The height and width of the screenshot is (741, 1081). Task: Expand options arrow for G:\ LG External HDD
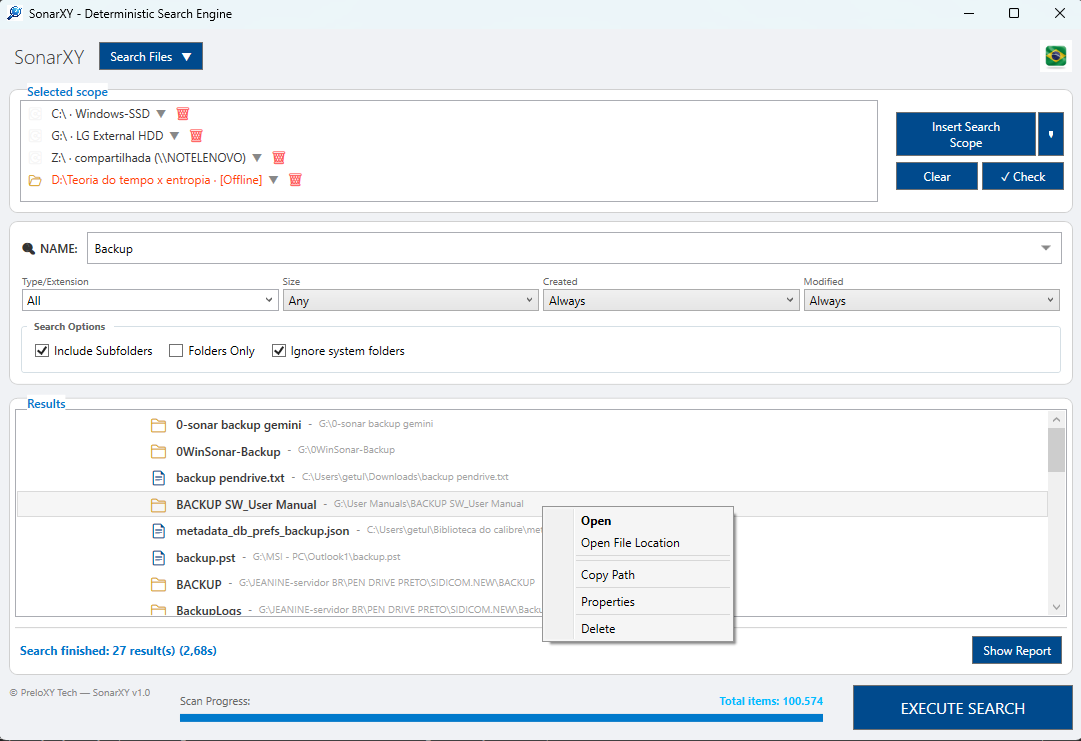click(x=174, y=136)
